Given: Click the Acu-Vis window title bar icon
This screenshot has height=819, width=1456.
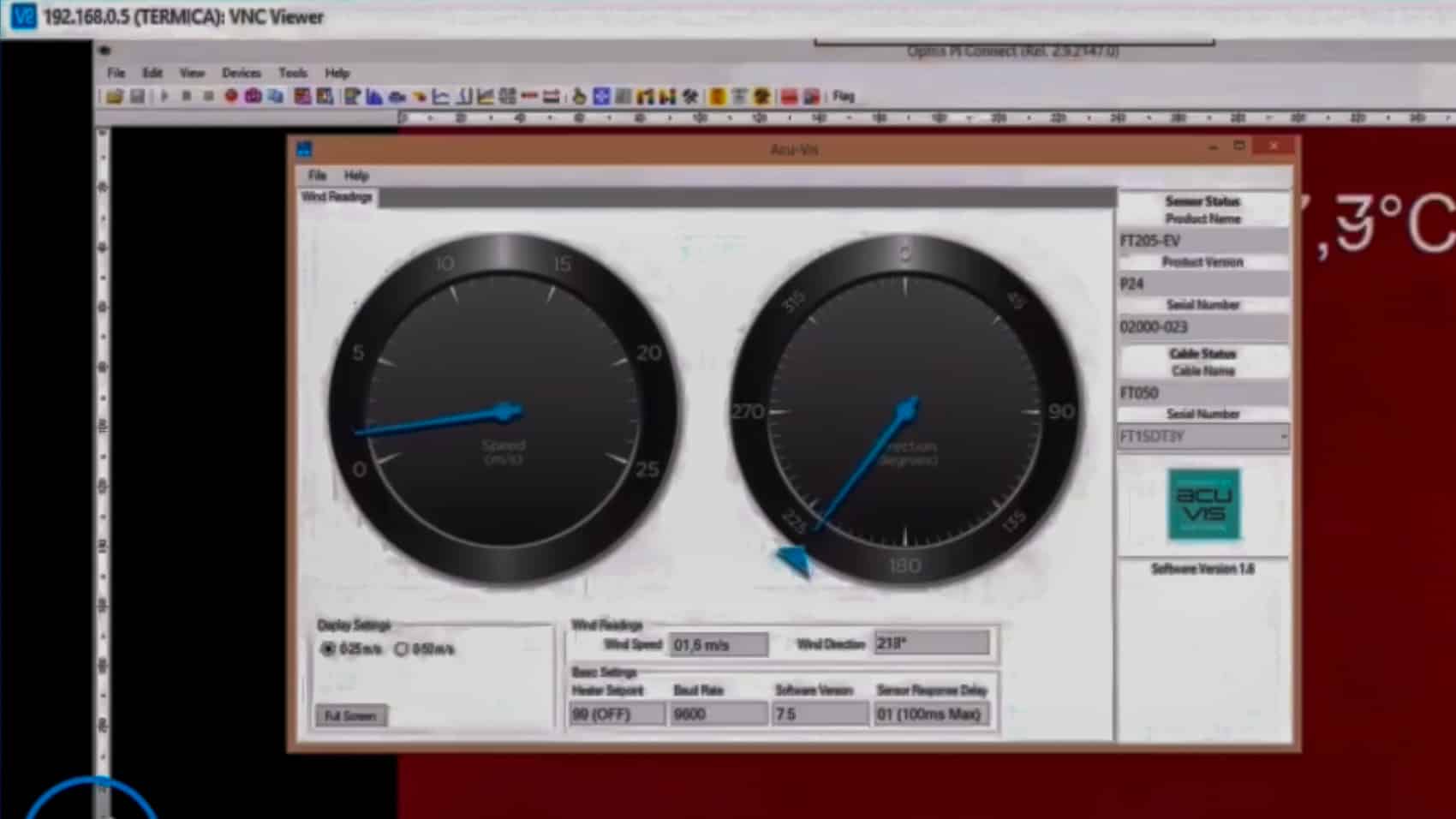Looking at the screenshot, I should click(304, 150).
